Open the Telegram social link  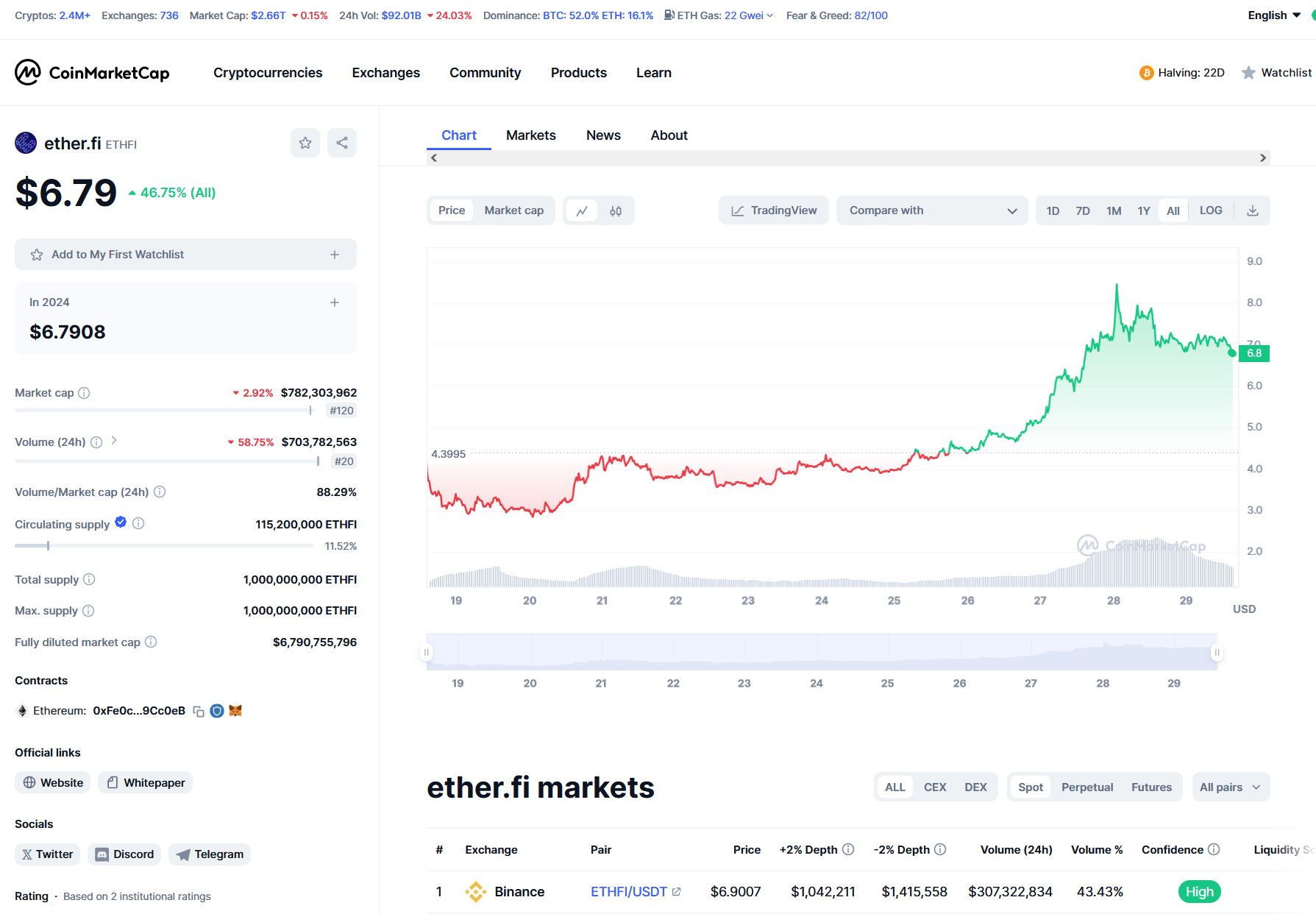tap(210, 854)
